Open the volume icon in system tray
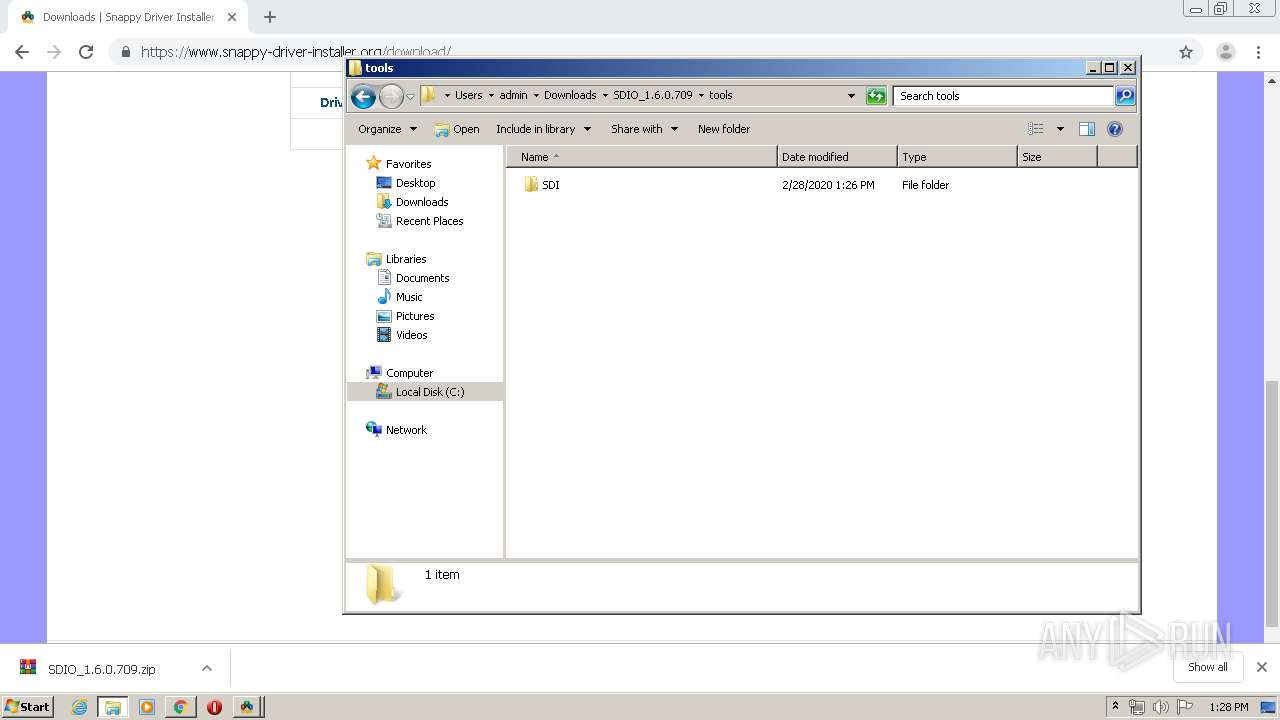 [x=1160, y=707]
